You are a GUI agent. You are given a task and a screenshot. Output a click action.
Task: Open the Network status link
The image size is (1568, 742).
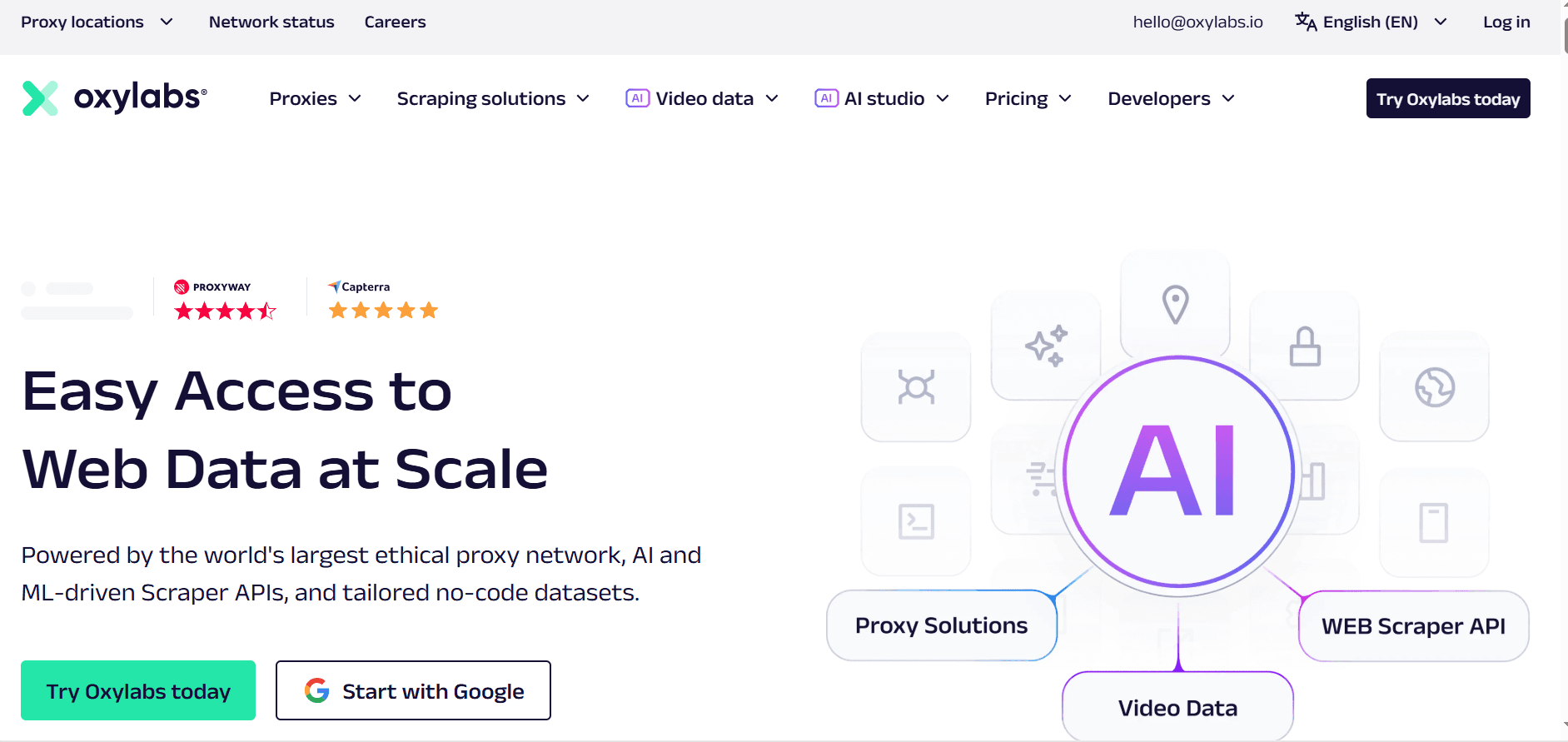tap(271, 22)
